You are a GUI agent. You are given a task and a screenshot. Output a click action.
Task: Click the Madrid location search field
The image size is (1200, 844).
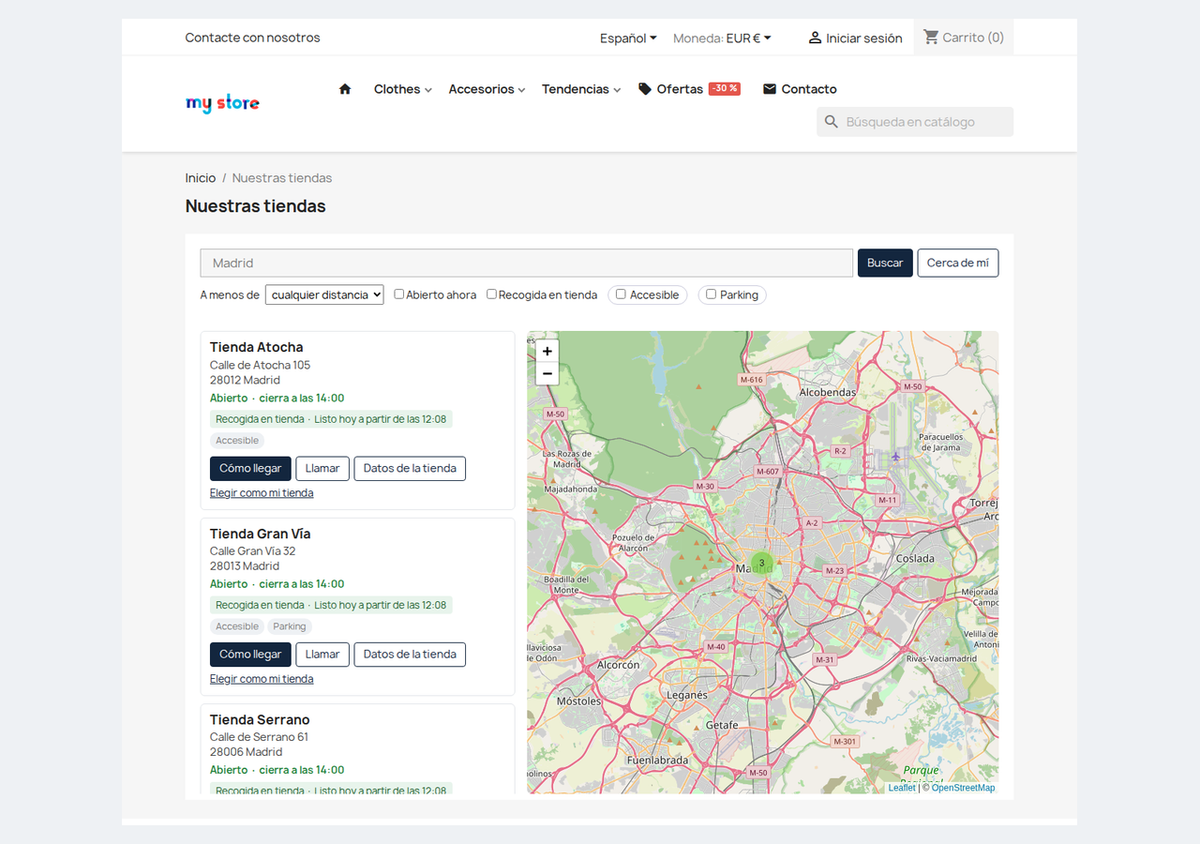click(526, 263)
